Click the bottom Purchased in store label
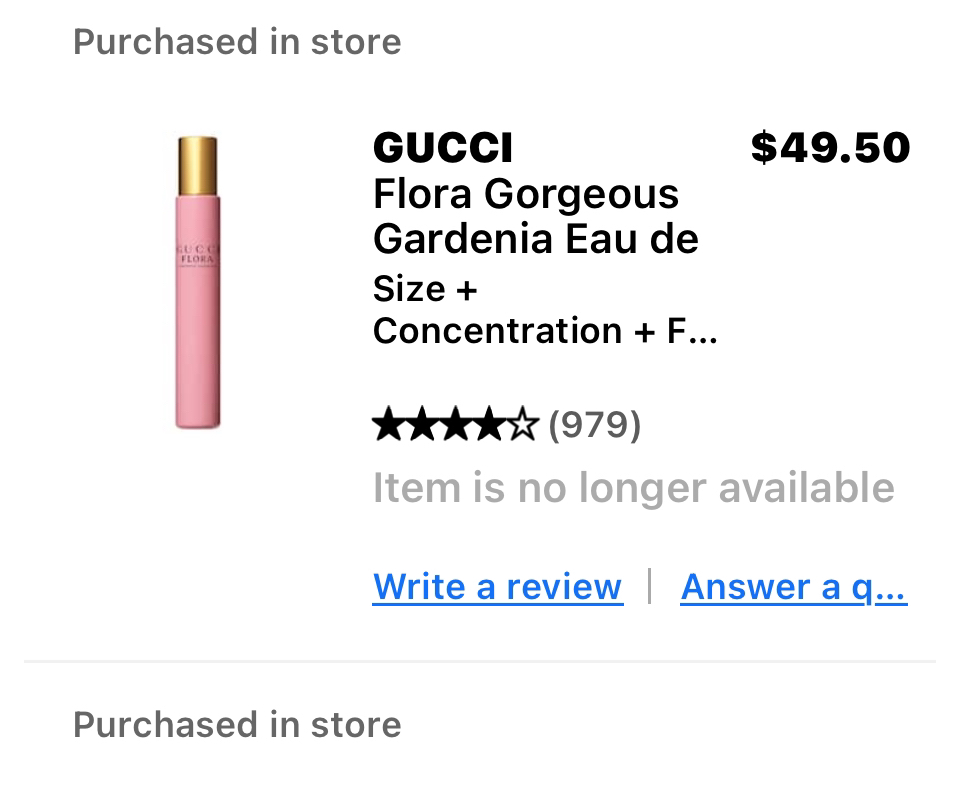960x808 pixels. tap(237, 724)
